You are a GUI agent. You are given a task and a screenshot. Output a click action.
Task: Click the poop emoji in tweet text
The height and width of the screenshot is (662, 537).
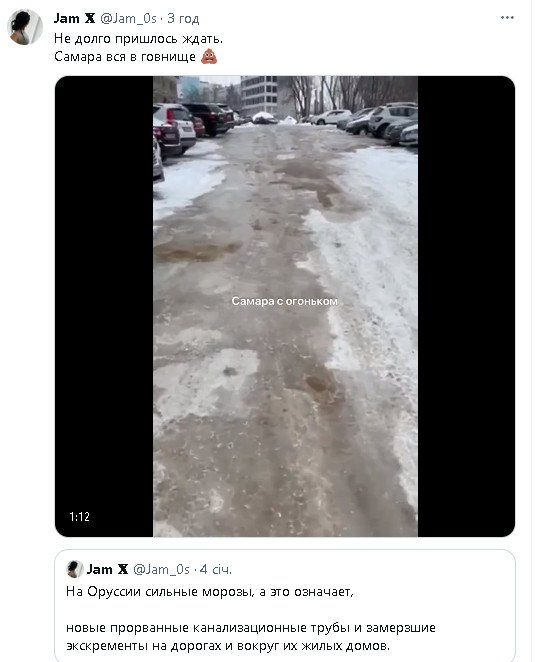(x=209, y=56)
